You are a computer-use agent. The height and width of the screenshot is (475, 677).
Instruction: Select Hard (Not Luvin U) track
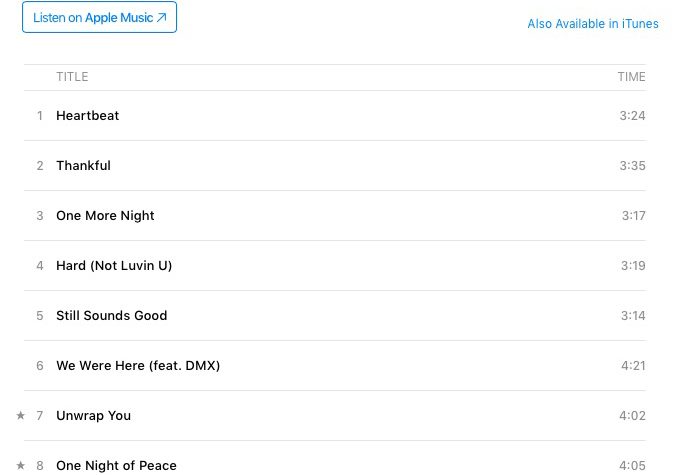[x=114, y=266]
